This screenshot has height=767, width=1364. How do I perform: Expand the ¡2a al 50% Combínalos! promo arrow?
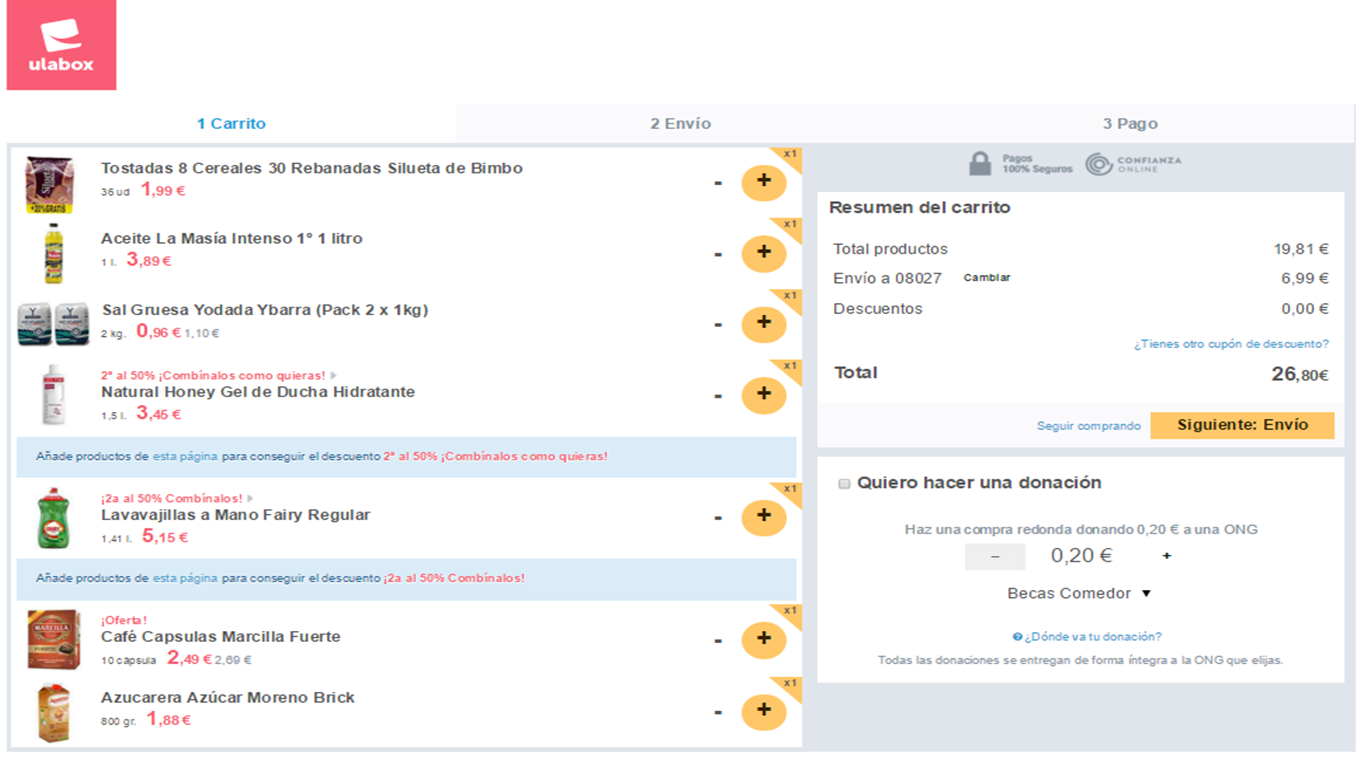[x=250, y=498]
